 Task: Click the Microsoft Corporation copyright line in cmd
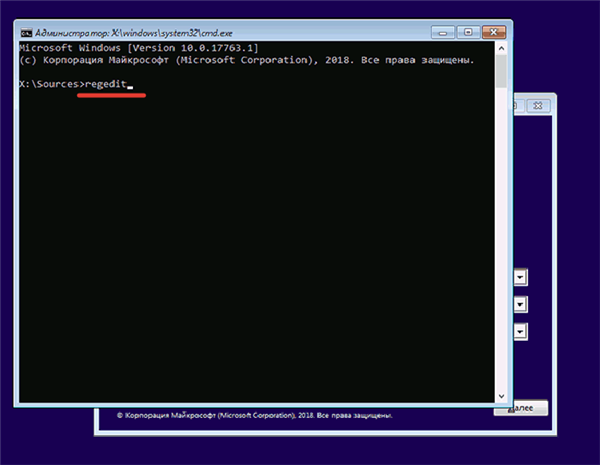point(247,60)
